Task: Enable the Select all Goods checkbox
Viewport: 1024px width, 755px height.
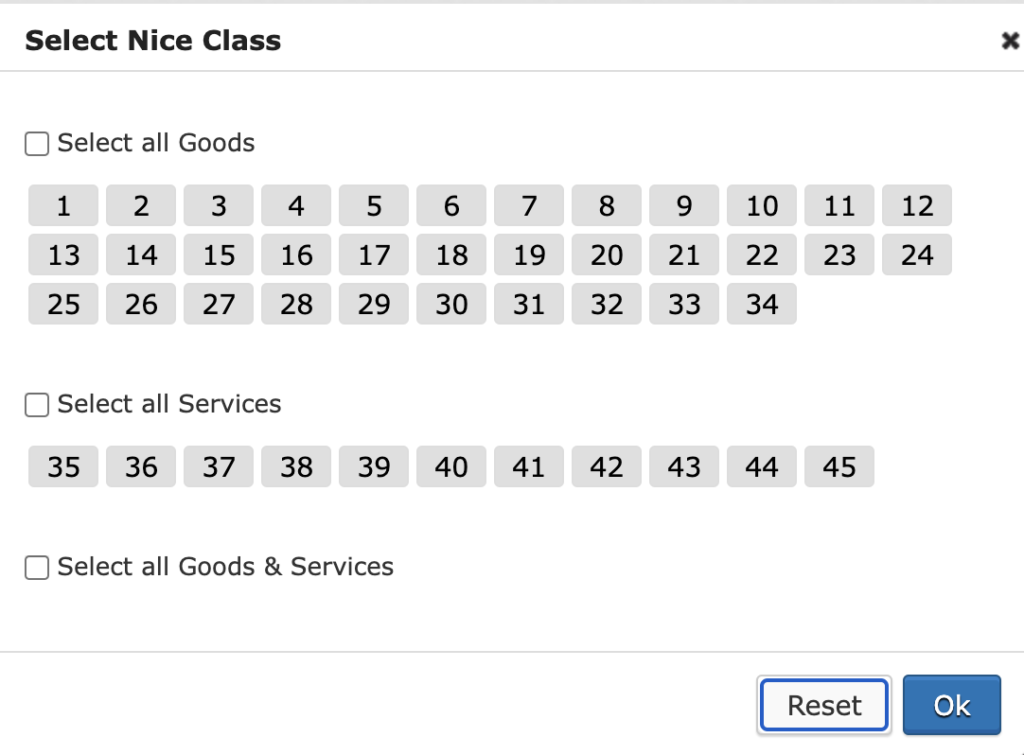Action: coord(36,143)
